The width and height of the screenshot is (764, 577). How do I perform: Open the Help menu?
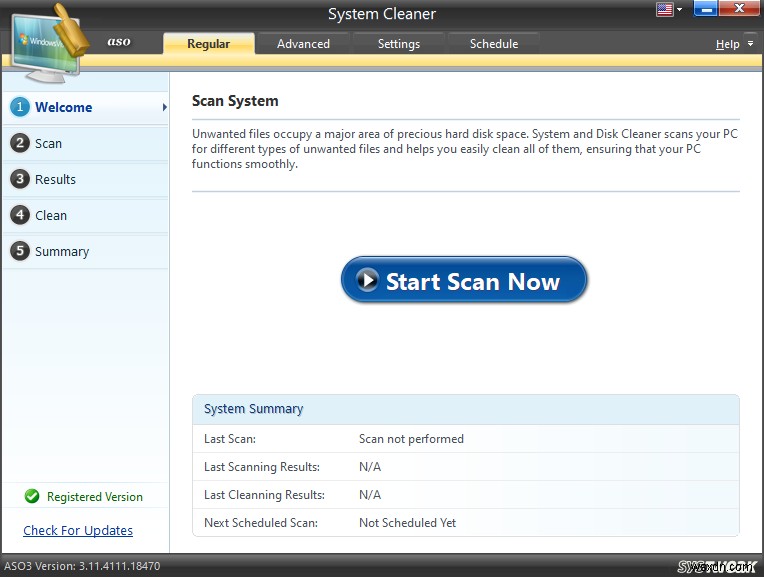coord(727,44)
